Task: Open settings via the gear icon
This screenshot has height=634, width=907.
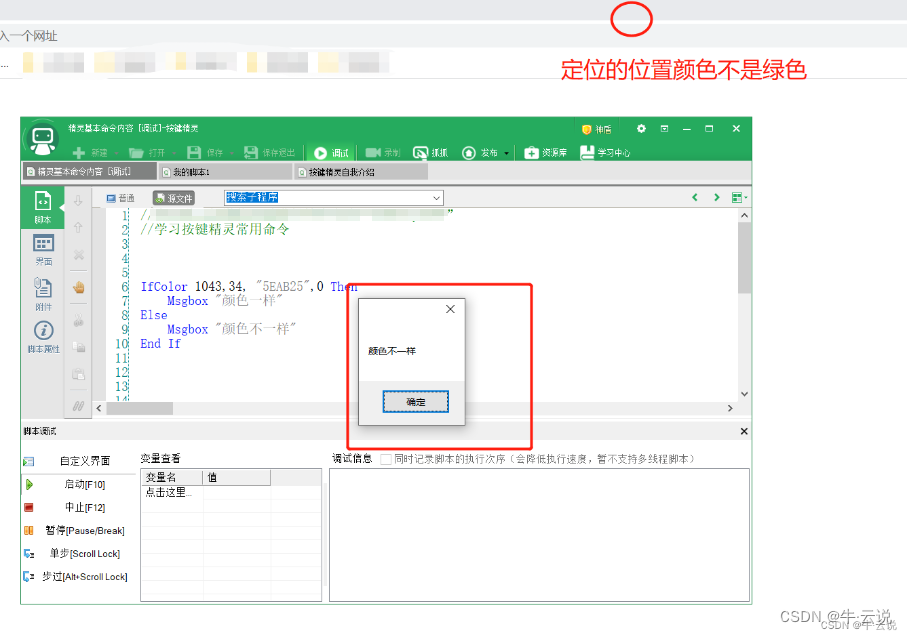Action: click(x=641, y=128)
